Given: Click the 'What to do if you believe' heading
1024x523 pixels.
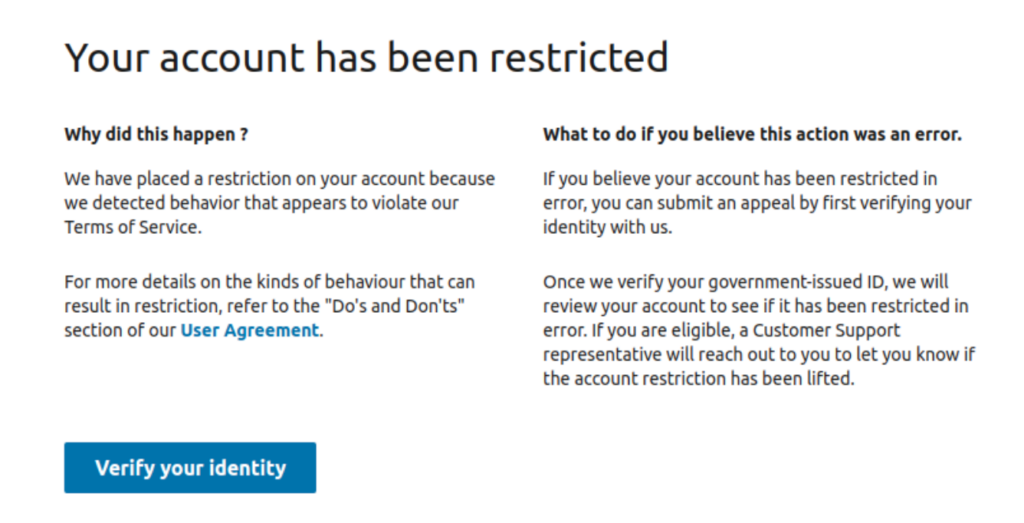Looking at the screenshot, I should point(752,135).
